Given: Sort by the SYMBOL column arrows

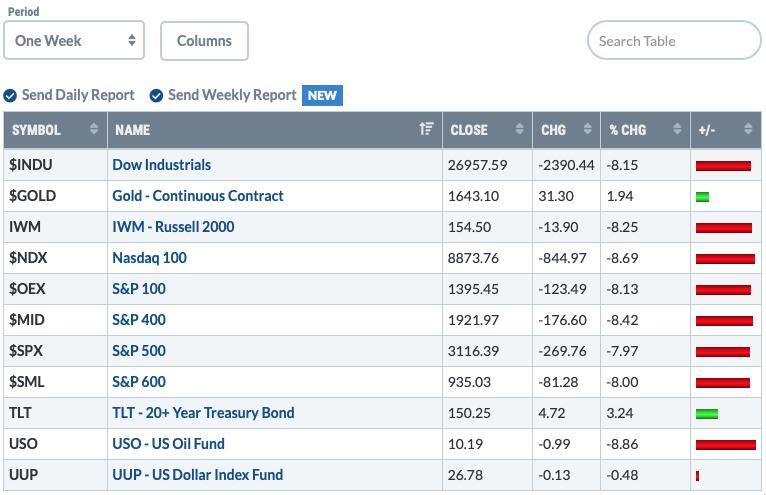Looking at the screenshot, I should tap(94, 129).
